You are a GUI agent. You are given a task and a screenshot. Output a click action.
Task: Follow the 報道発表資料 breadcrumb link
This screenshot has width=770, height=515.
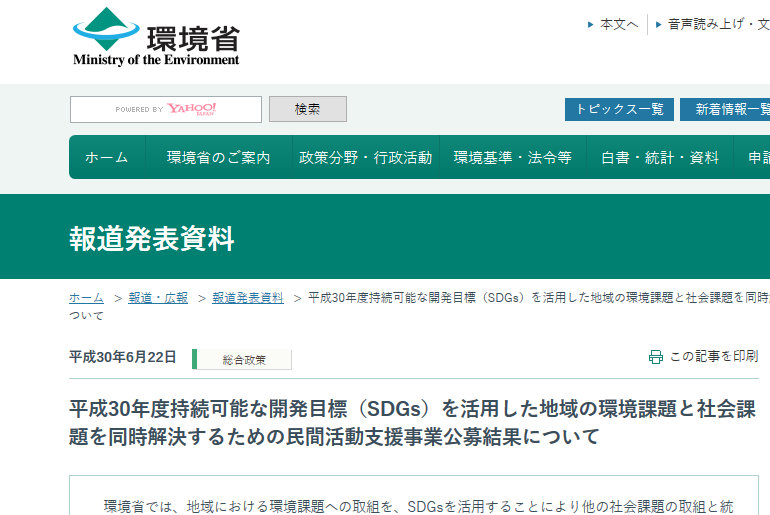point(247,298)
